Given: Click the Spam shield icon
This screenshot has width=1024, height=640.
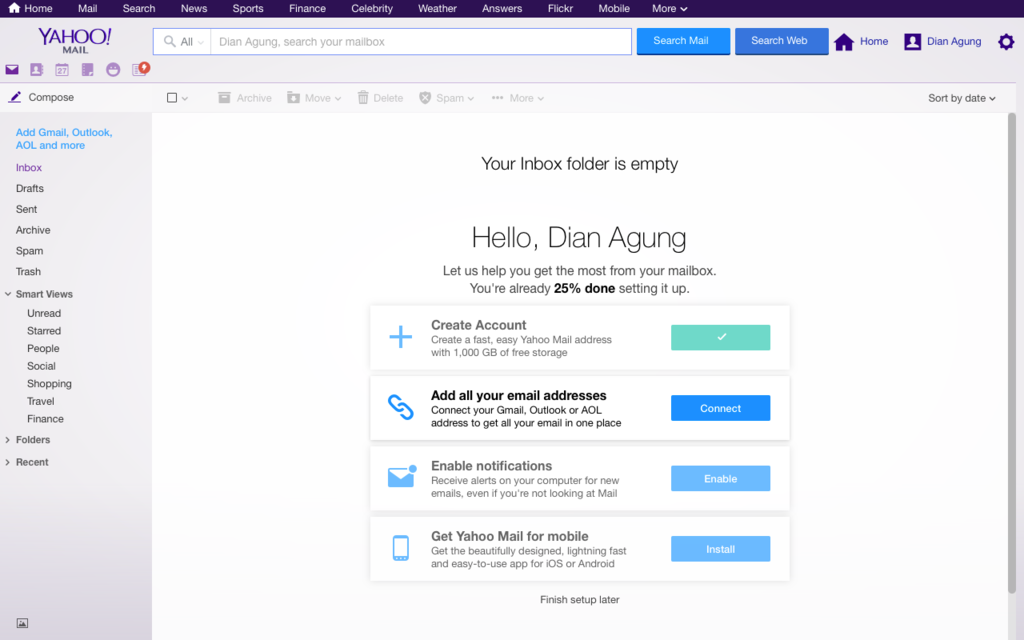Looking at the screenshot, I should click(425, 98).
